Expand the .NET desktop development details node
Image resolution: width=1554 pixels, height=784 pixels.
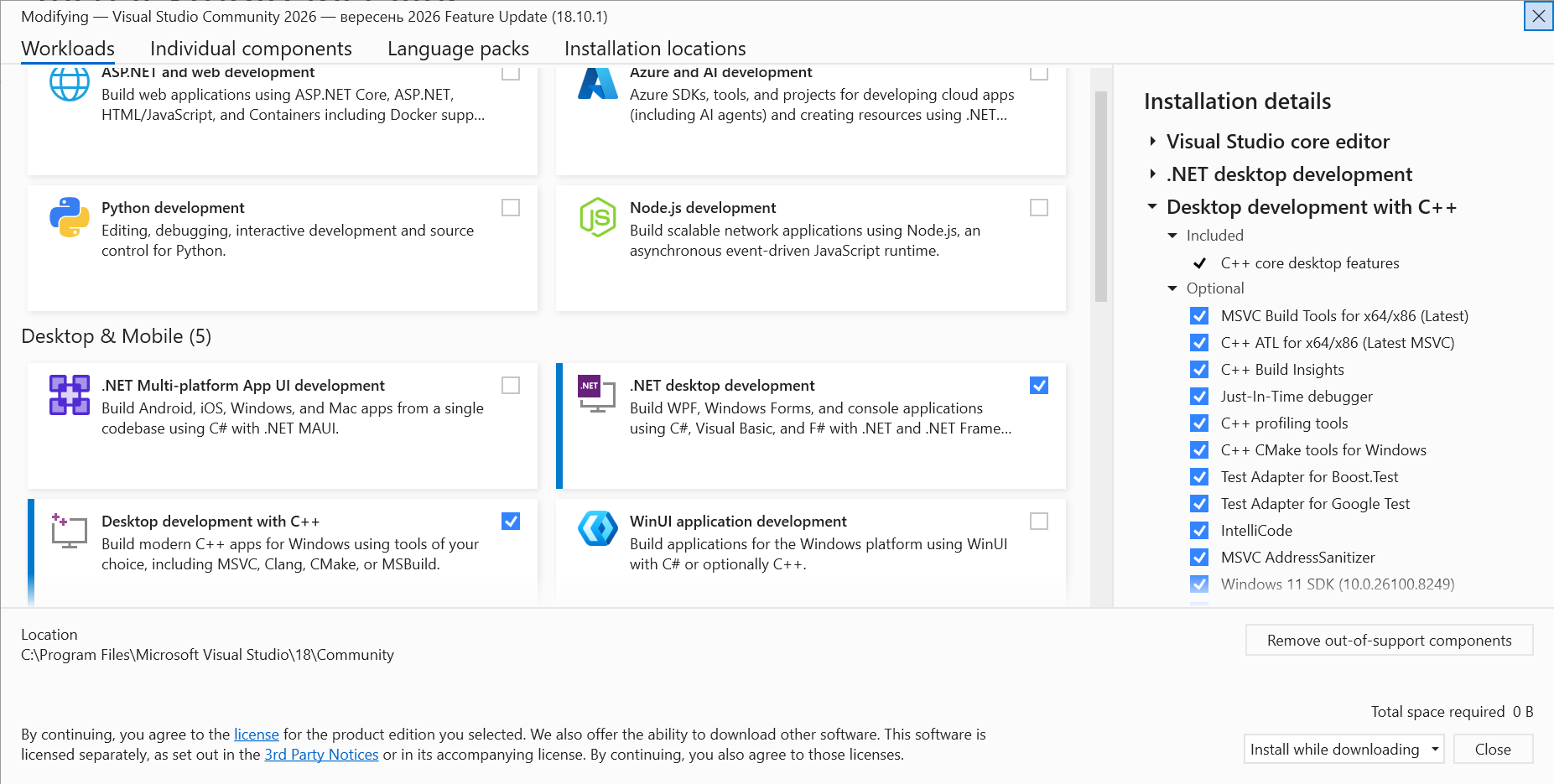[x=1153, y=174]
